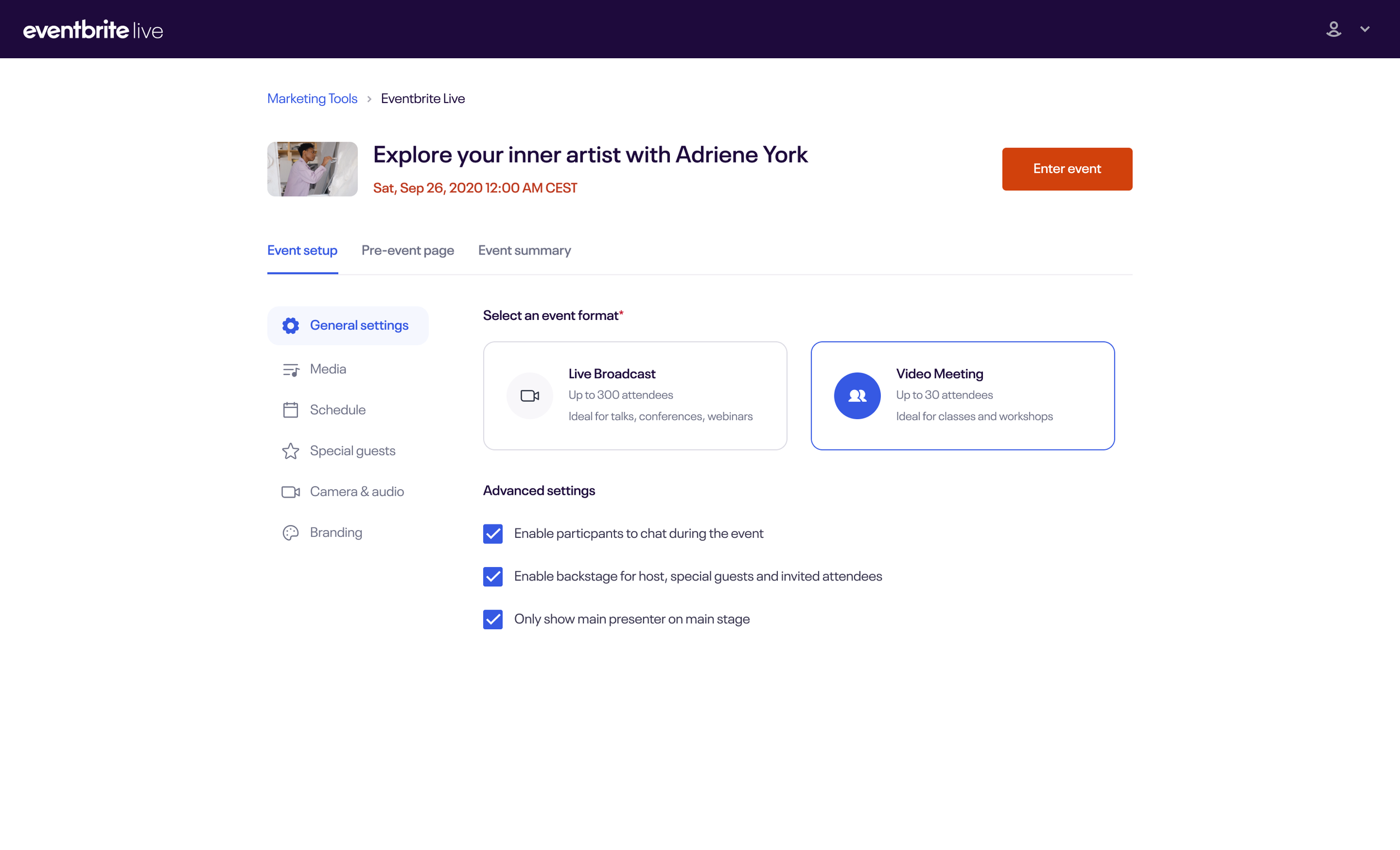Click 'Enable backstage for host' label text

coord(698,577)
